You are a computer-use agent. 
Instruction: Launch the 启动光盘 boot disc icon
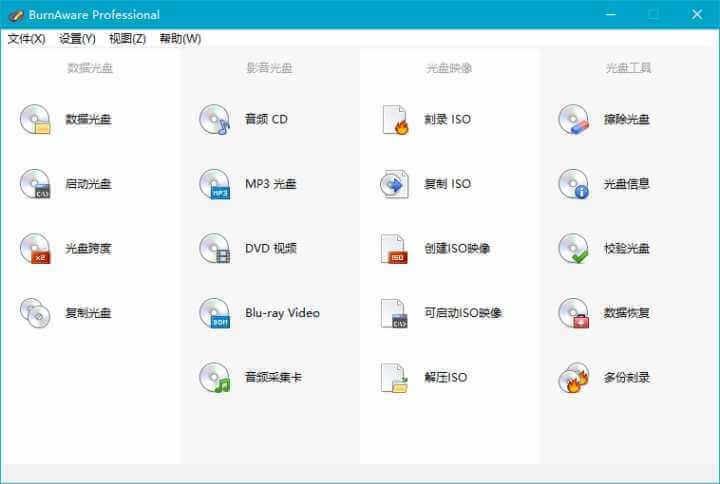click(x=35, y=184)
